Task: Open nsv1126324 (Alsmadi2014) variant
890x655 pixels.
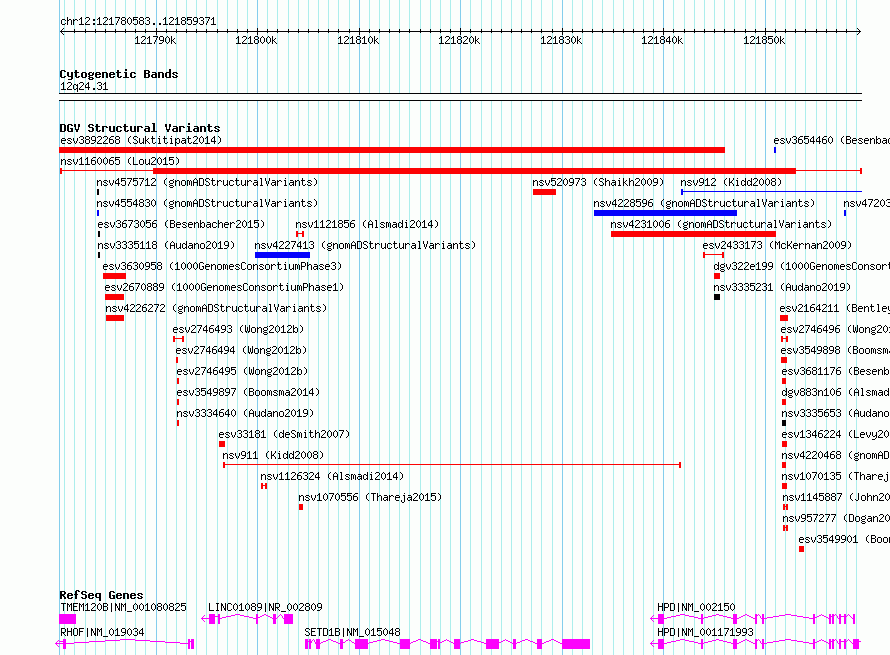Action: (x=332, y=476)
